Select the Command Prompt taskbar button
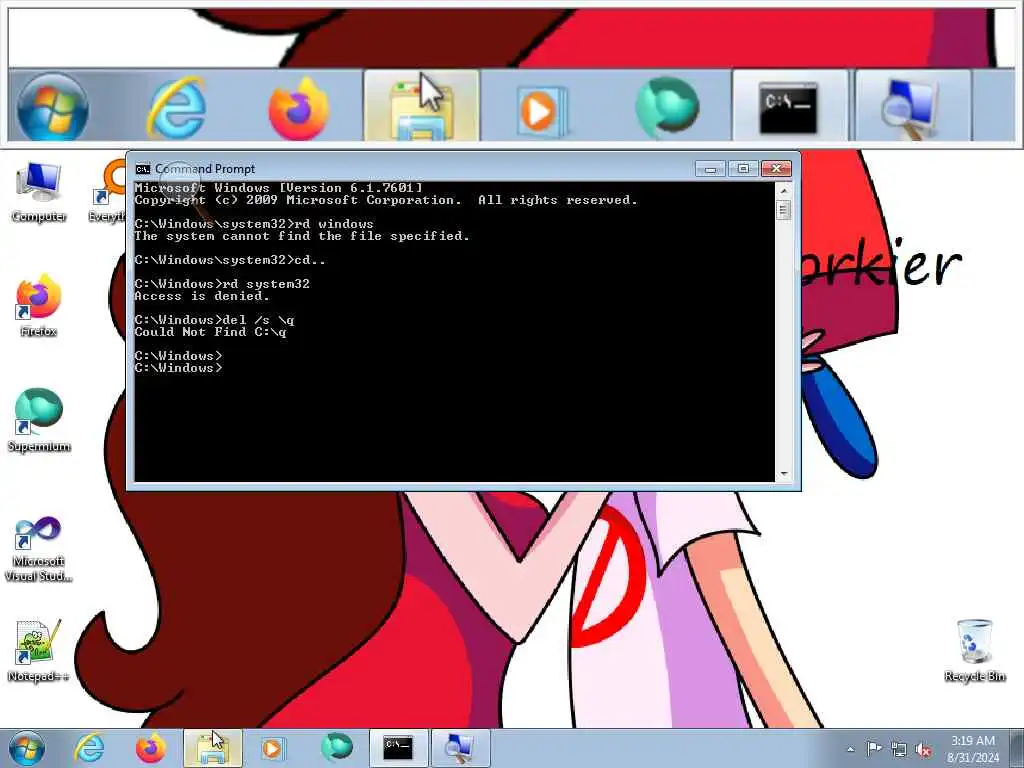The height and width of the screenshot is (768, 1024). click(398, 748)
